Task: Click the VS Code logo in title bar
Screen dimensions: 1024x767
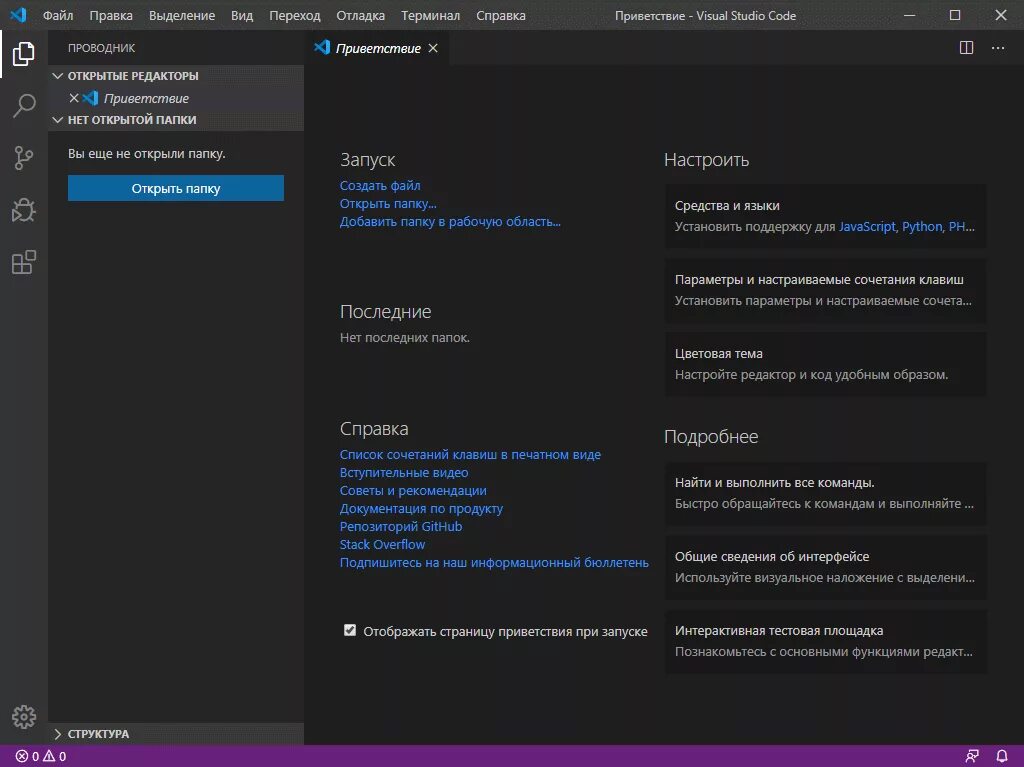Action: coord(18,14)
